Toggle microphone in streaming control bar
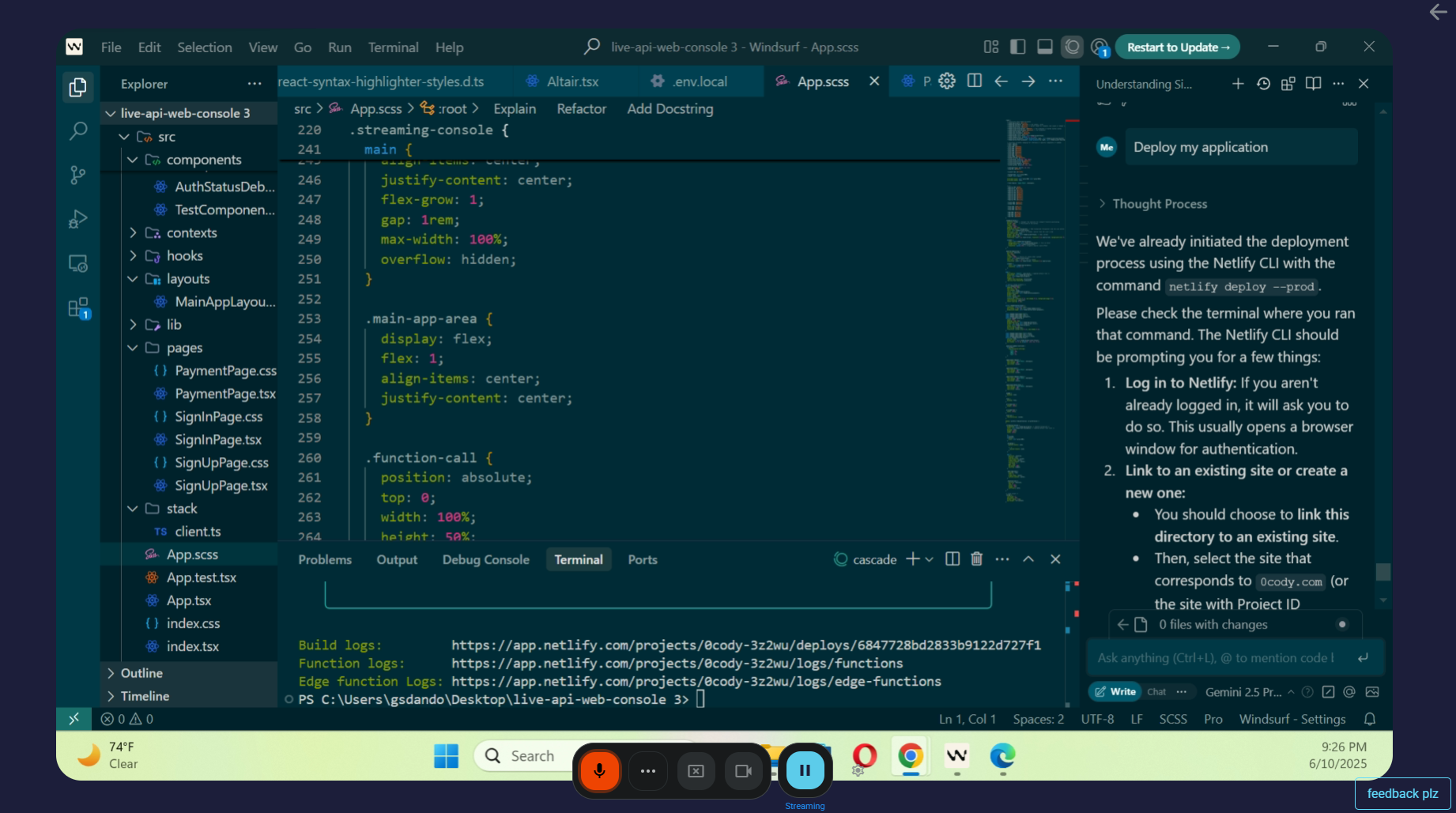1456x813 pixels. point(599,770)
